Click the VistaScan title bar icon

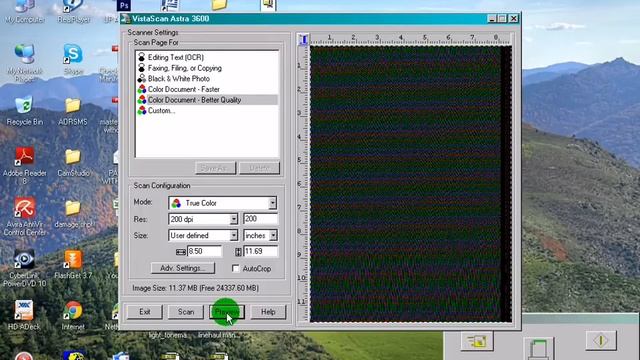pos(126,19)
